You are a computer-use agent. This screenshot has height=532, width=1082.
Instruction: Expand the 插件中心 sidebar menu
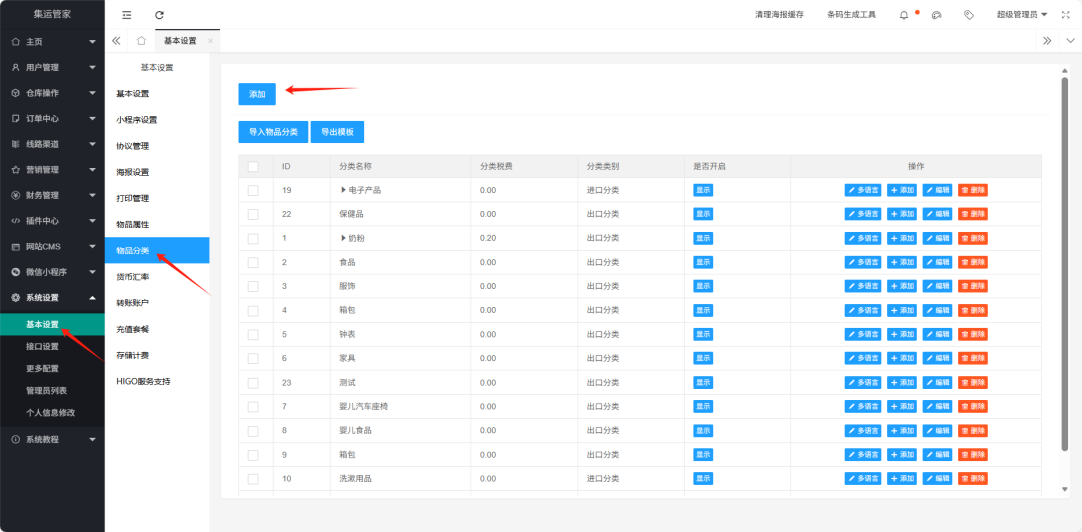pos(52,221)
